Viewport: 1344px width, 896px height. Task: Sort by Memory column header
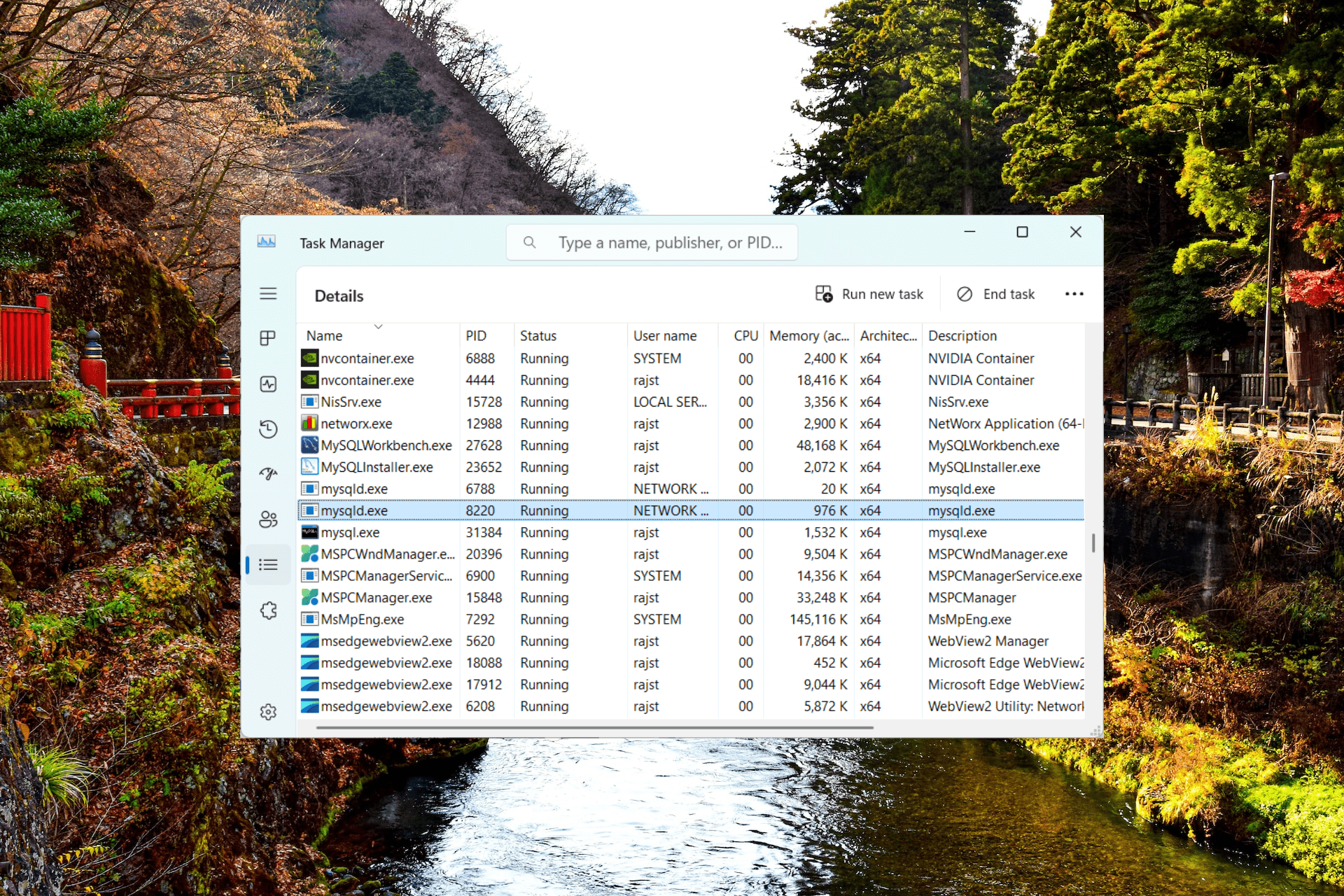click(808, 336)
